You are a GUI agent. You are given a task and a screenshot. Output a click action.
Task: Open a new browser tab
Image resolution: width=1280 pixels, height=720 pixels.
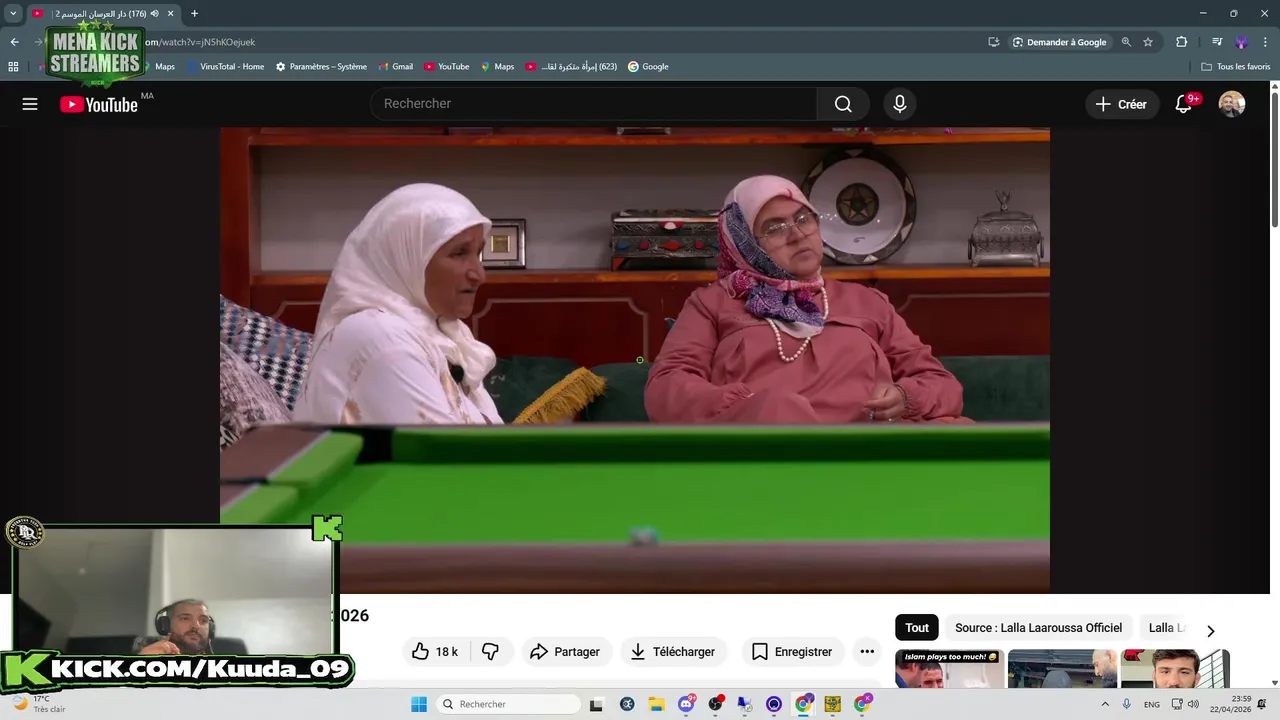click(194, 13)
